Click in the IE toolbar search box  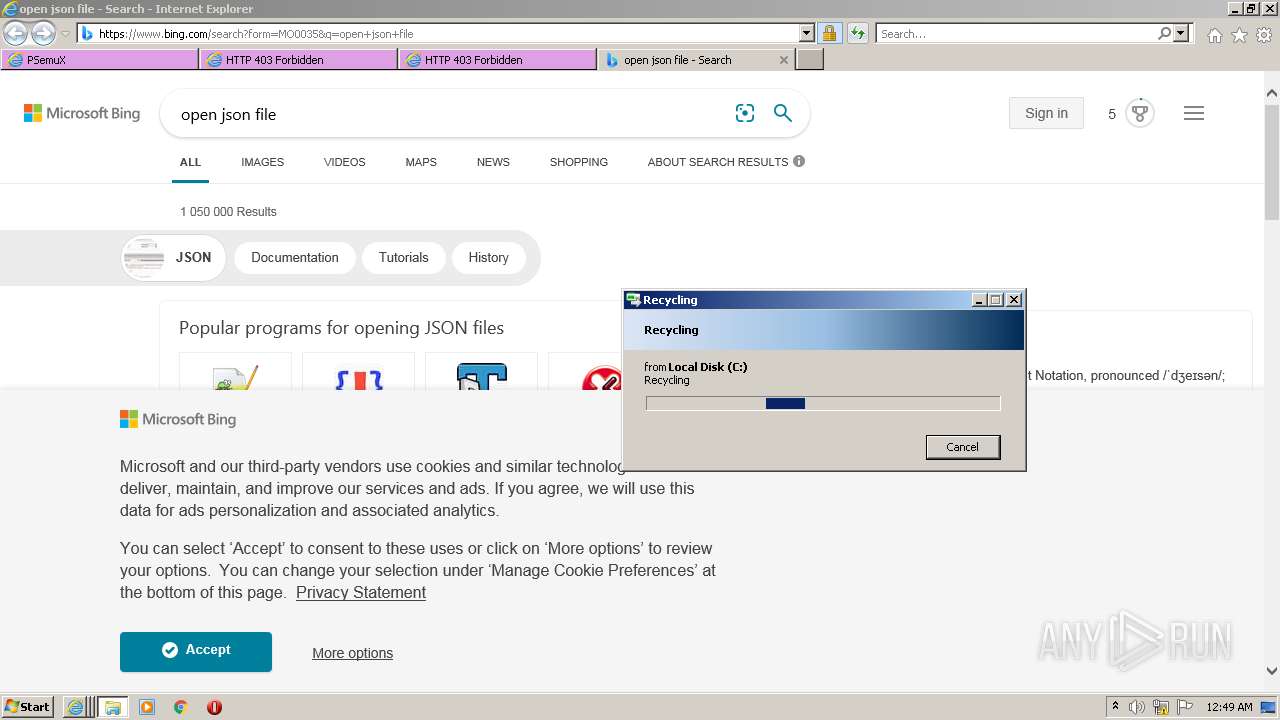coord(1017,33)
